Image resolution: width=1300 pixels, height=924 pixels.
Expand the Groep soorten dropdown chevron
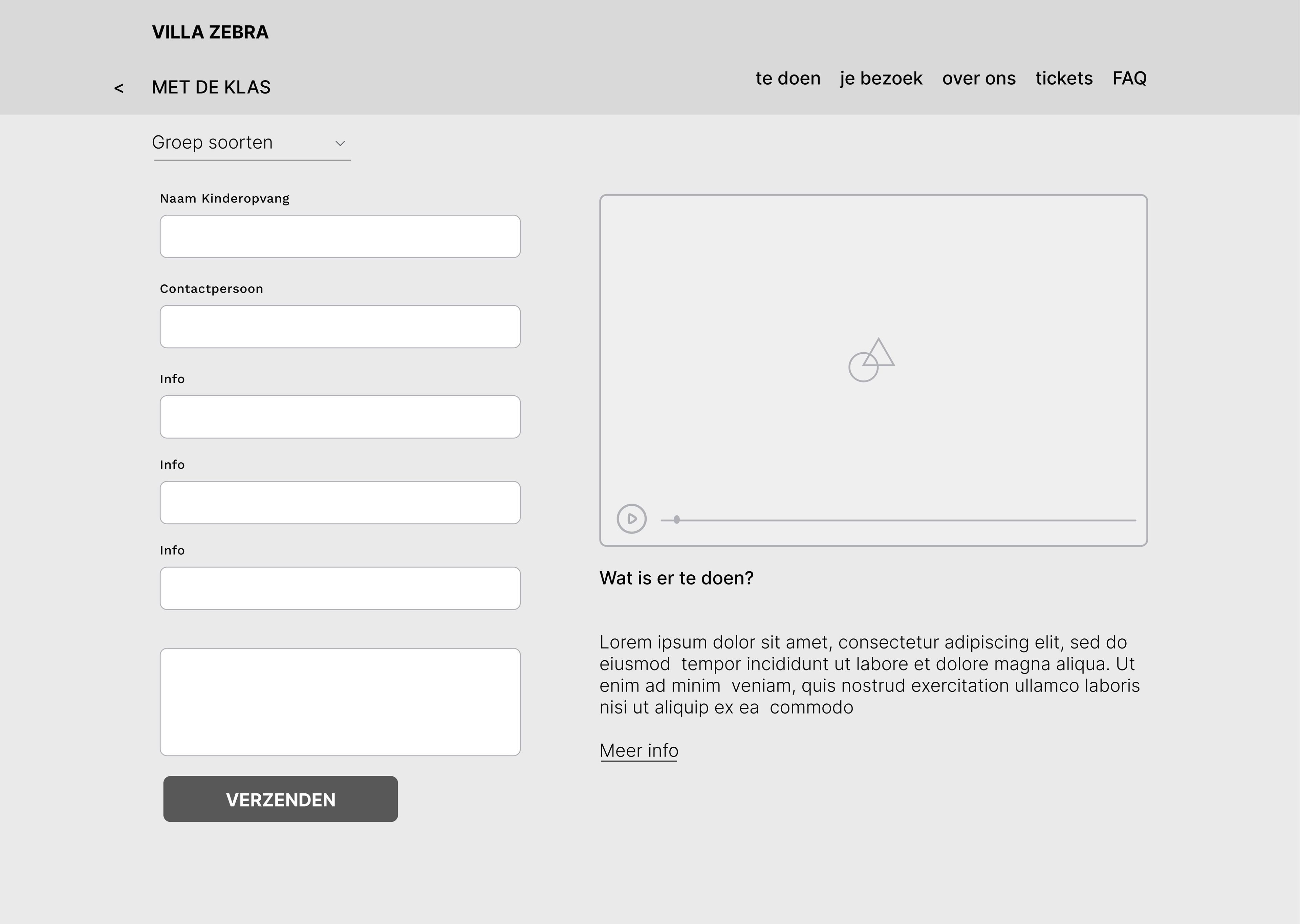[340, 144]
